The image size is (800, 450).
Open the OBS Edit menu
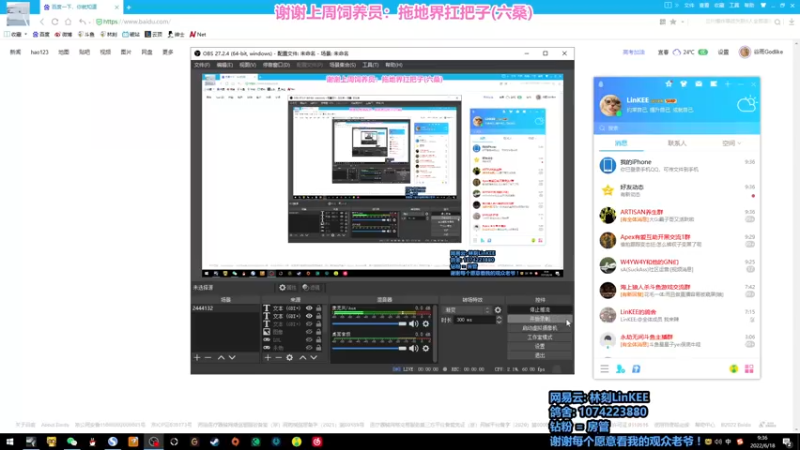(x=224, y=65)
